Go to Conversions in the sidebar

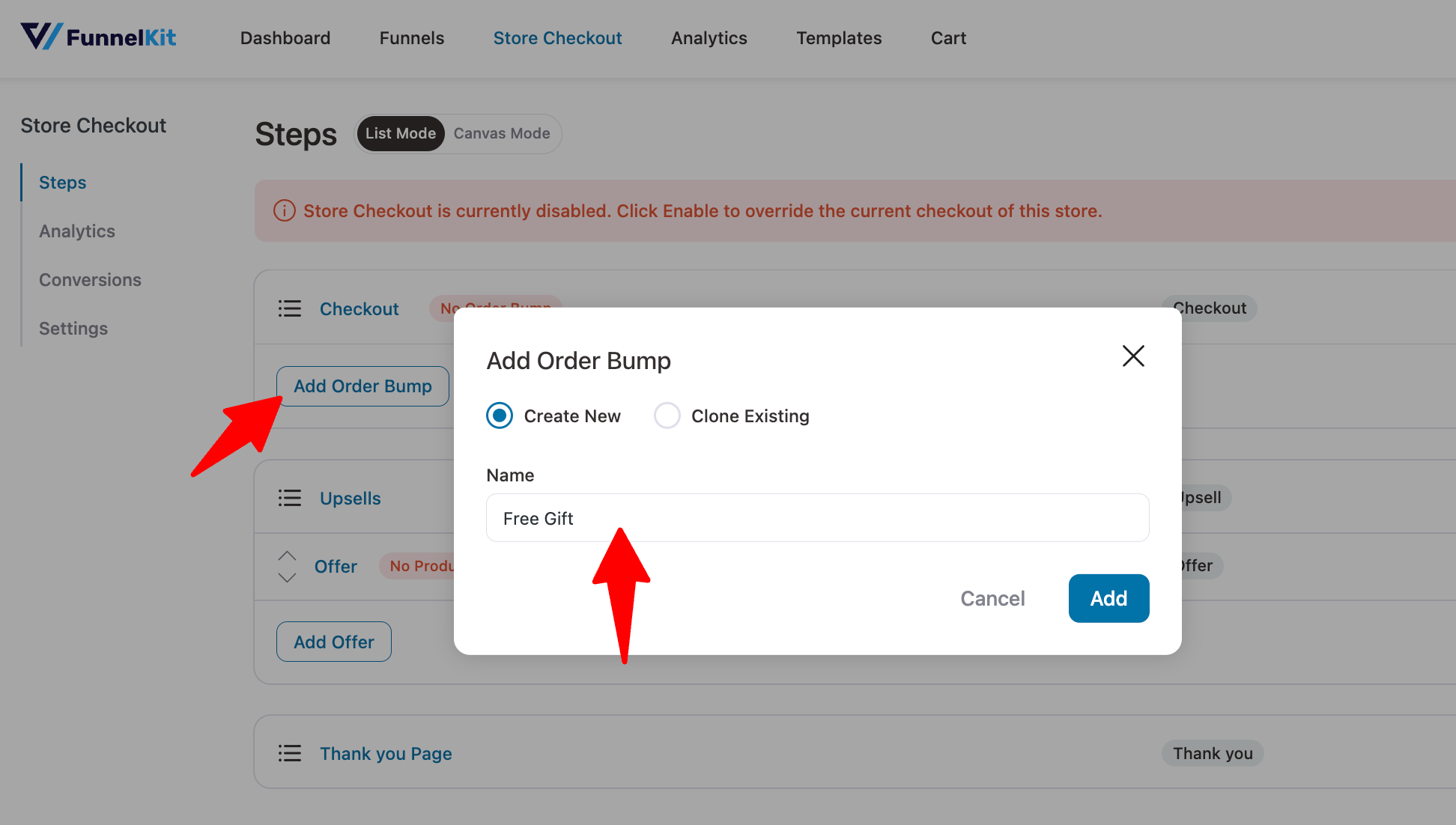click(90, 280)
